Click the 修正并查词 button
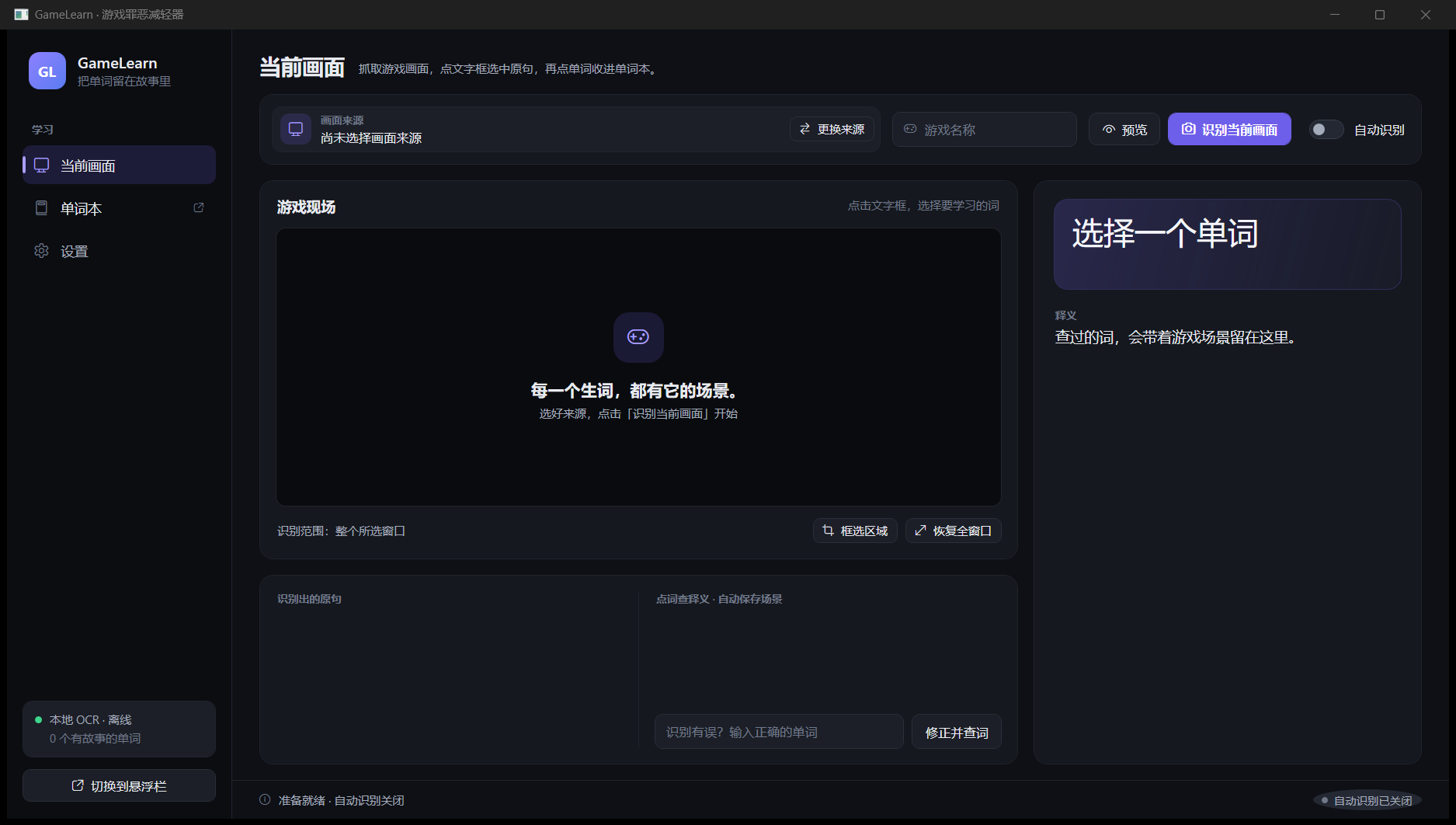The height and width of the screenshot is (825, 1456). point(957,732)
